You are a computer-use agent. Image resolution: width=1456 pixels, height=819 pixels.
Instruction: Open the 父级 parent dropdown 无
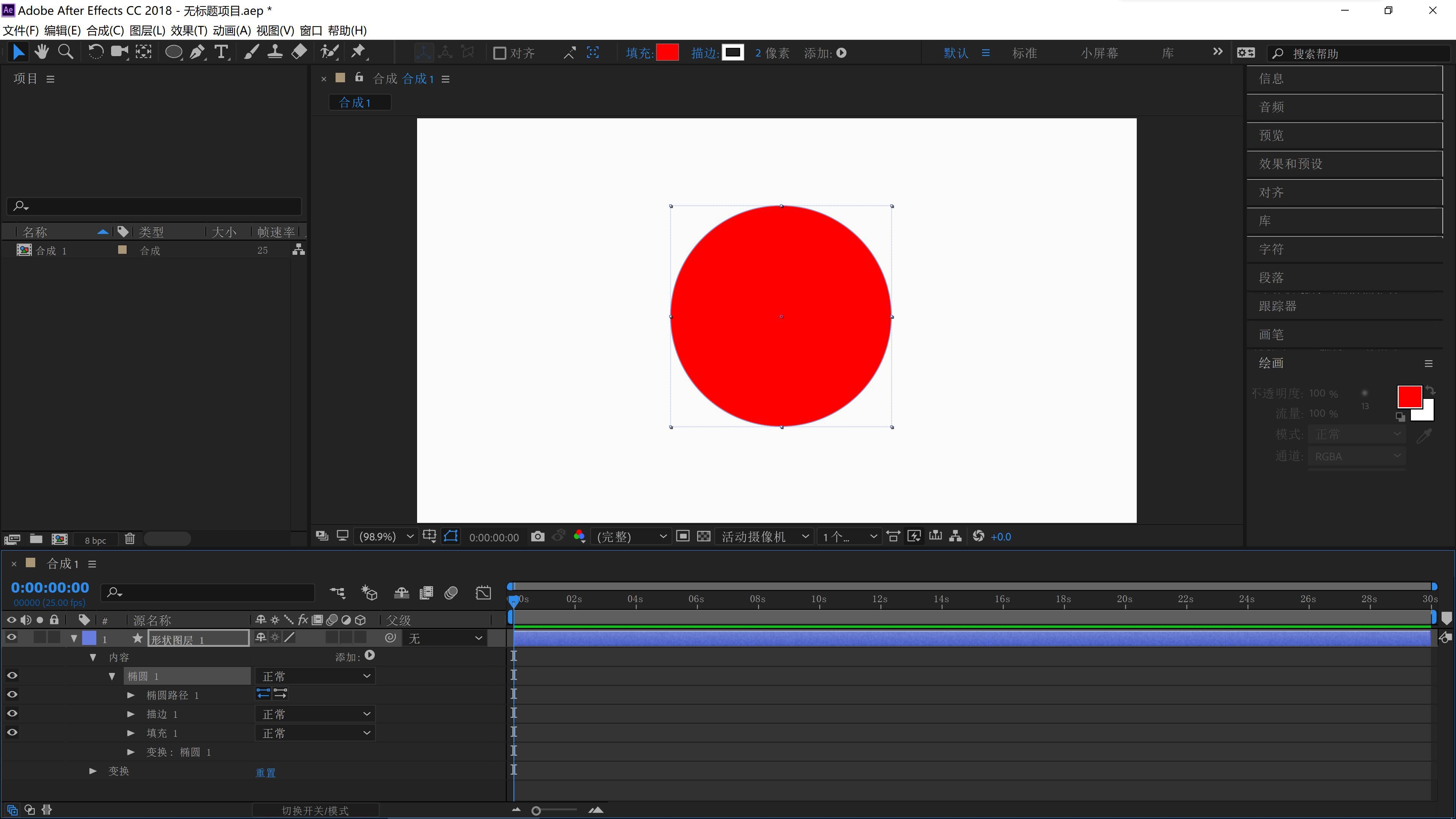click(445, 638)
